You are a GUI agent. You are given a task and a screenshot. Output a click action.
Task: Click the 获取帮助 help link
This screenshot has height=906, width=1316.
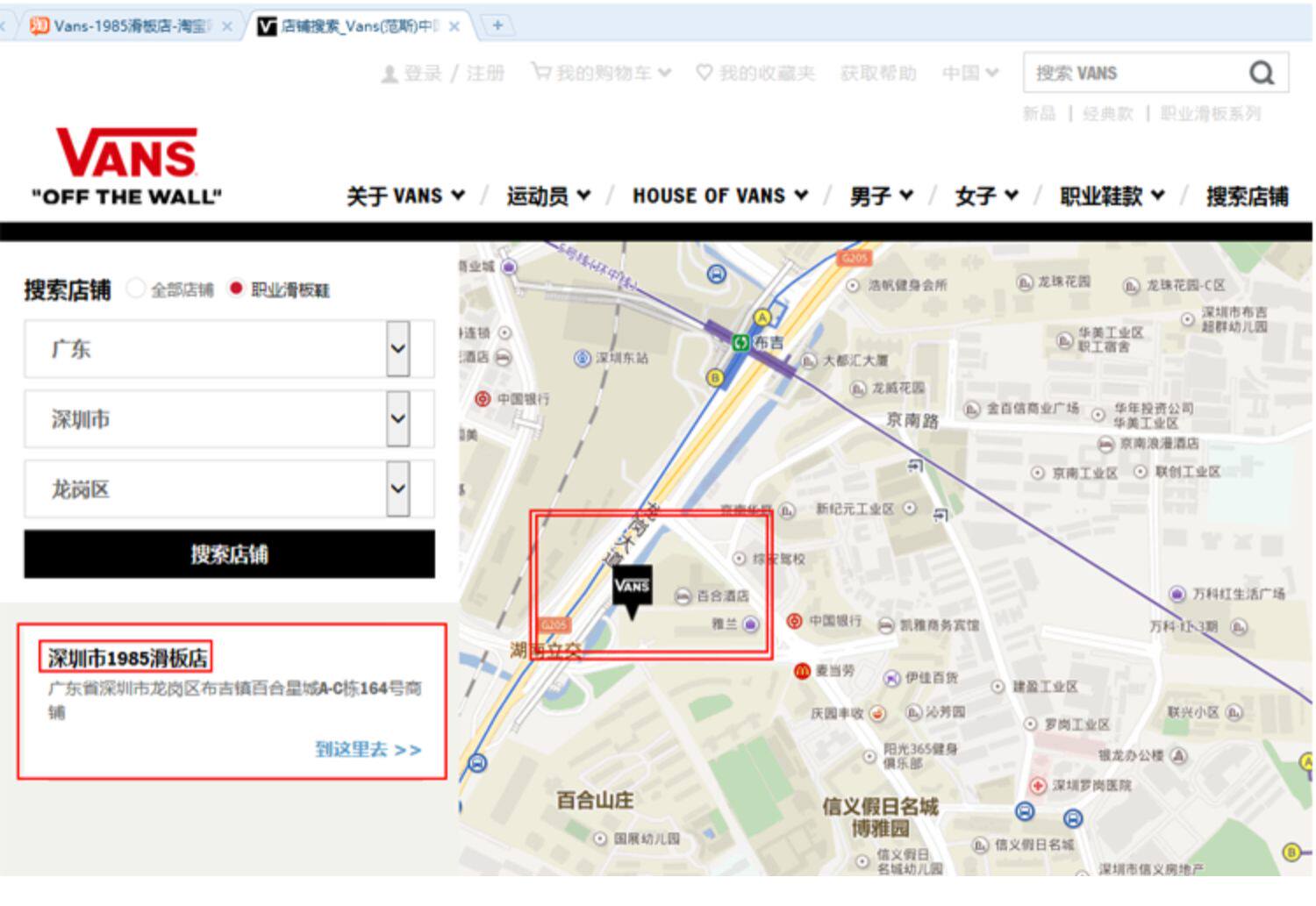(x=878, y=73)
